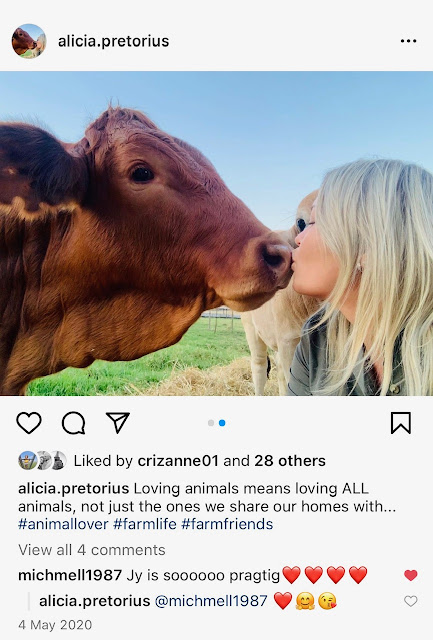Visit crizanne01's profile from likes
Image resolution: width=433 pixels, height=640 pixels.
pyautogui.click(x=178, y=461)
